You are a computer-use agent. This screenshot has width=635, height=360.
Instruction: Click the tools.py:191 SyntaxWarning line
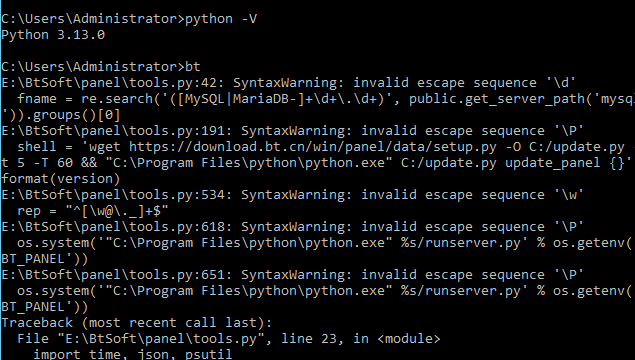(x=292, y=131)
